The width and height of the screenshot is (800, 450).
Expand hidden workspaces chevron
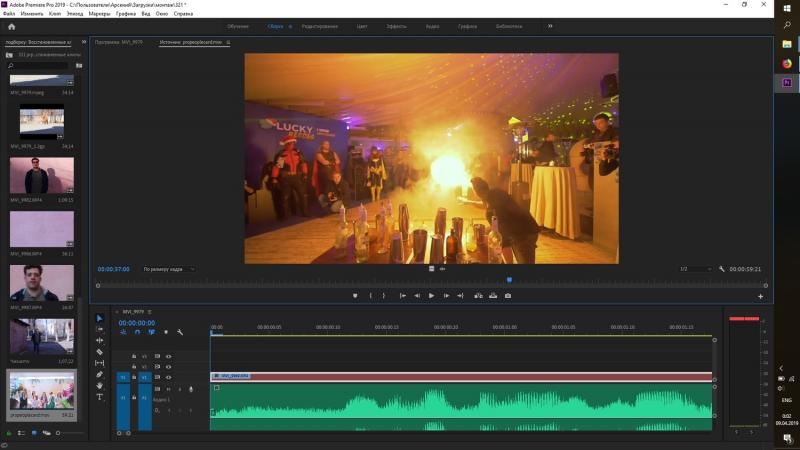(550, 26)
